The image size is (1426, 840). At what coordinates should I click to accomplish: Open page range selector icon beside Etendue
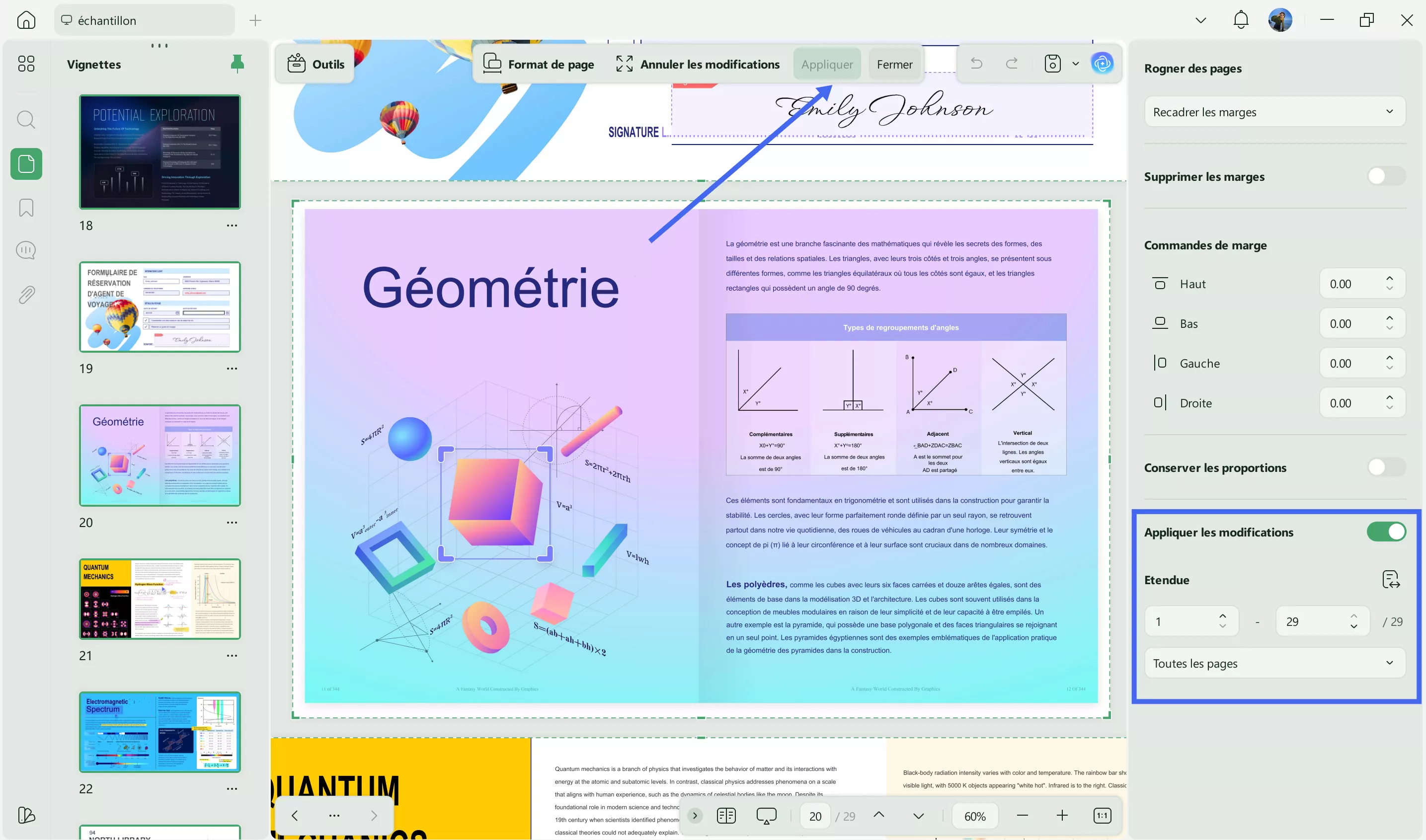point(1390,580)
